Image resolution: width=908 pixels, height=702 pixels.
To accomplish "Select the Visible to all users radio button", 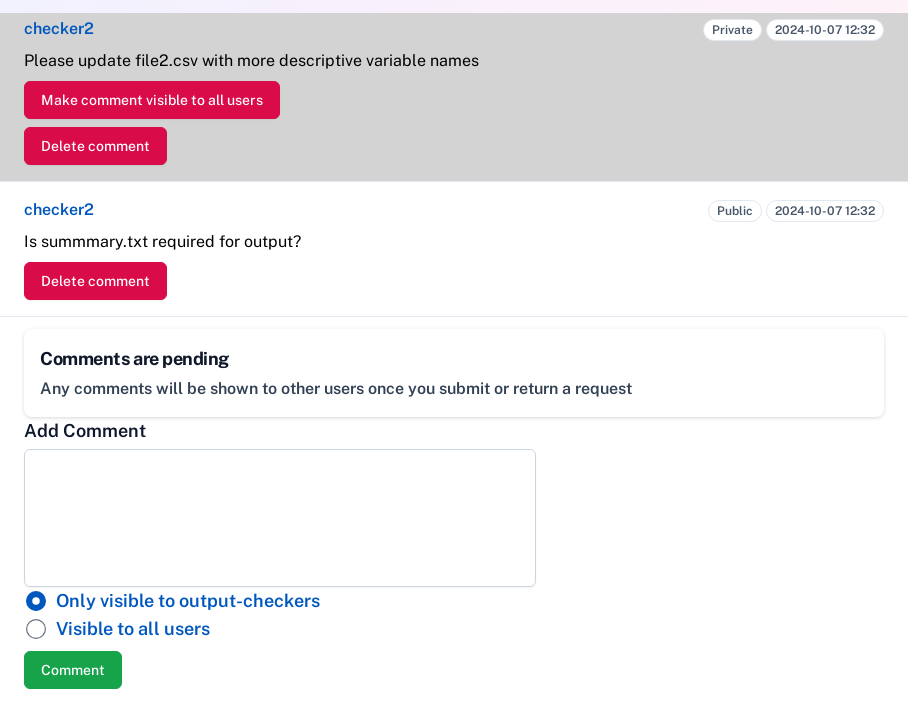I will pyautogui.click(x=36, y=629).
